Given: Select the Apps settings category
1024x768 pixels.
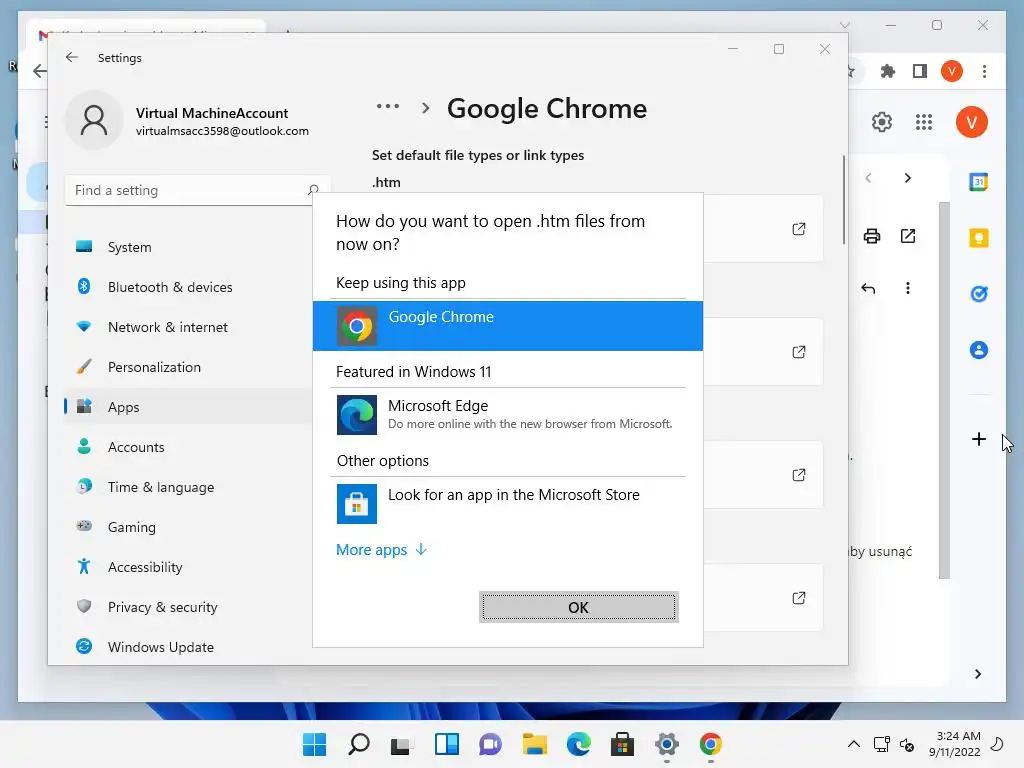Looking at the screenshot, I should 188,407.
